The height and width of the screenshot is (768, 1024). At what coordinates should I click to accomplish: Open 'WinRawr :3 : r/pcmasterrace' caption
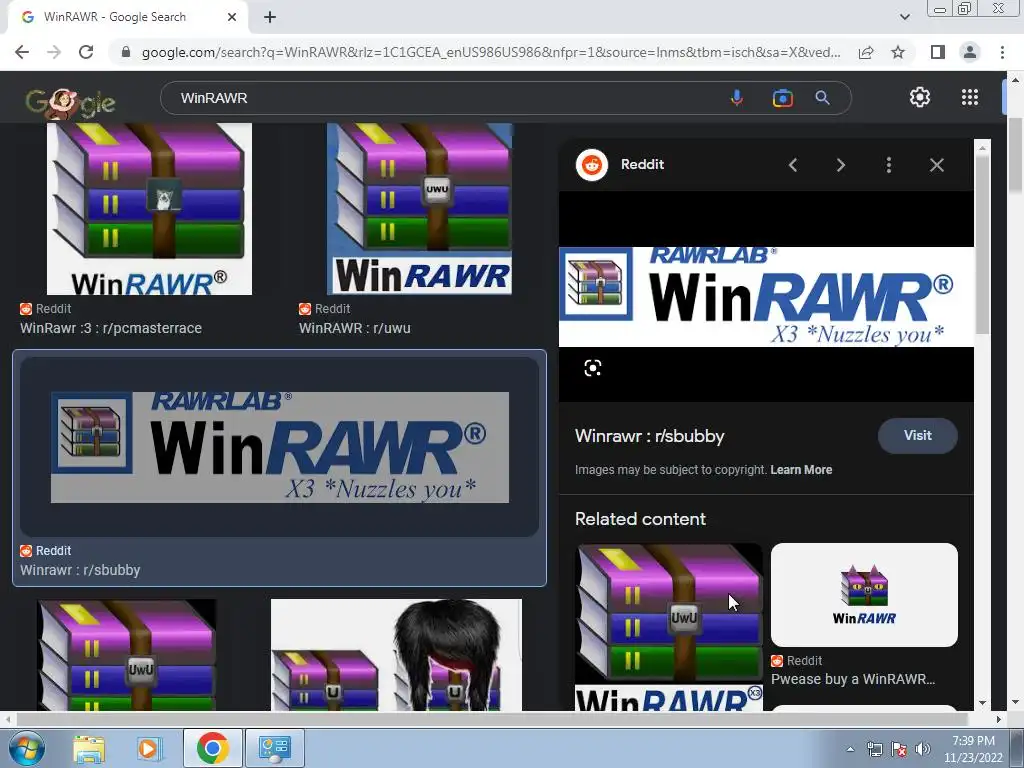pyautogui.click(x=111, y=328)
